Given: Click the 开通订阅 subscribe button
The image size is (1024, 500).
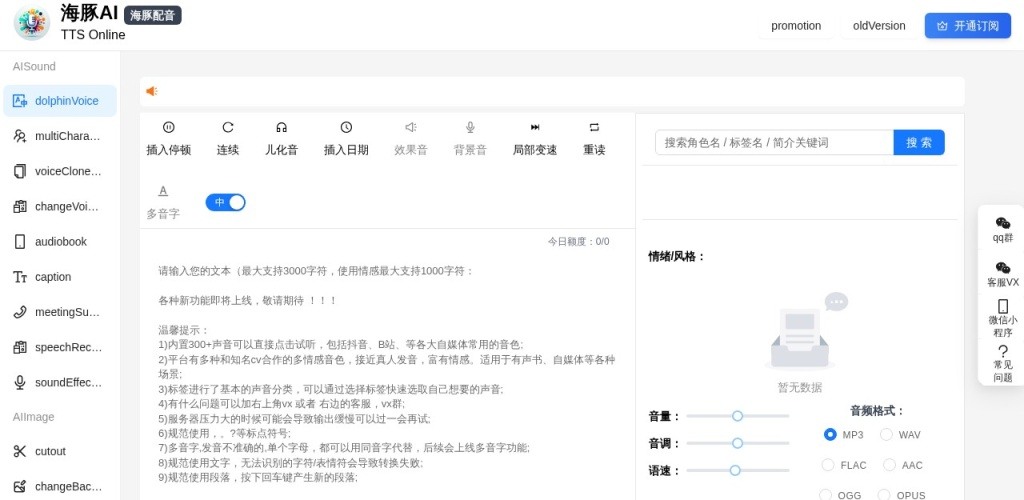Looking at the screenshot, I should tap(967, 26).
